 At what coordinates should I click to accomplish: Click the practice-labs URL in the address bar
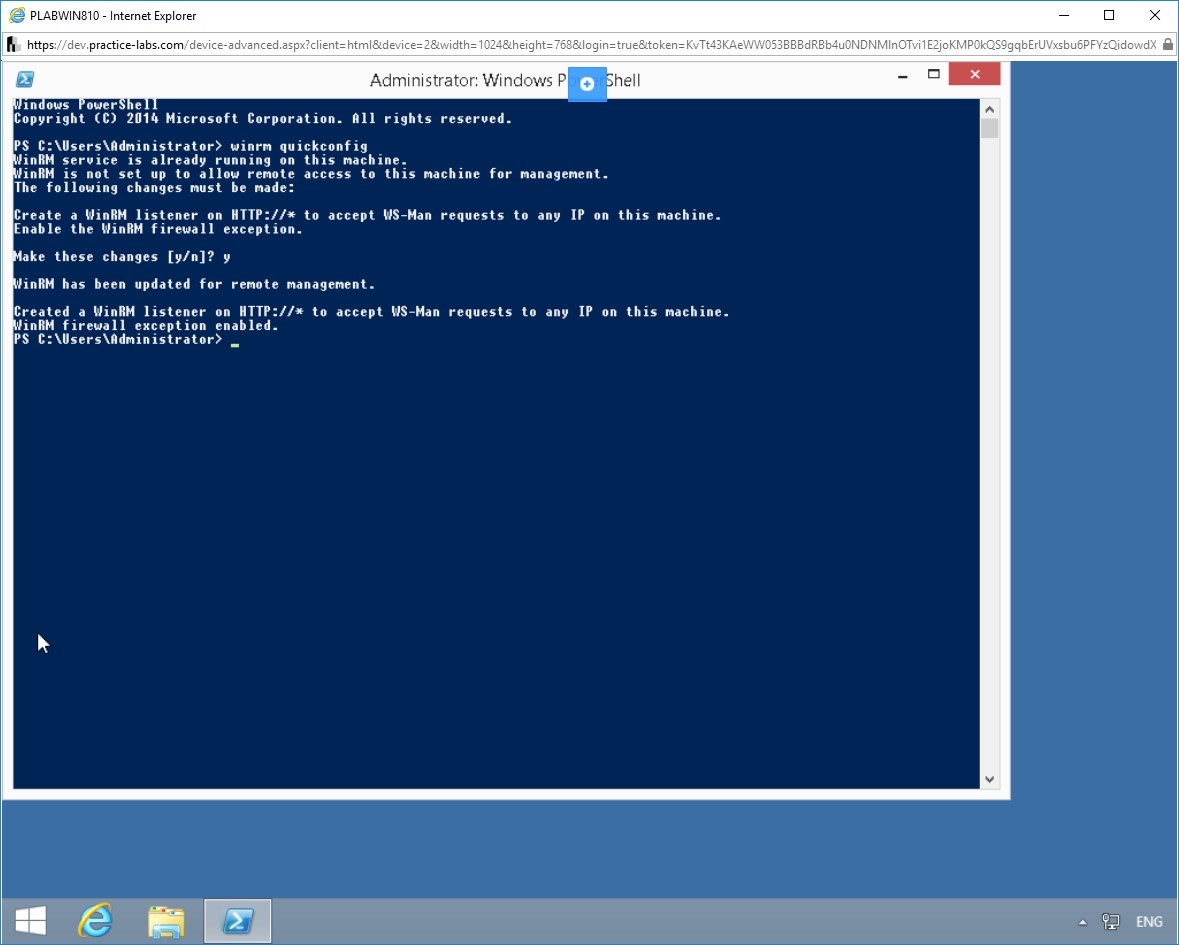pyautogui.click(x=591, y=45)
